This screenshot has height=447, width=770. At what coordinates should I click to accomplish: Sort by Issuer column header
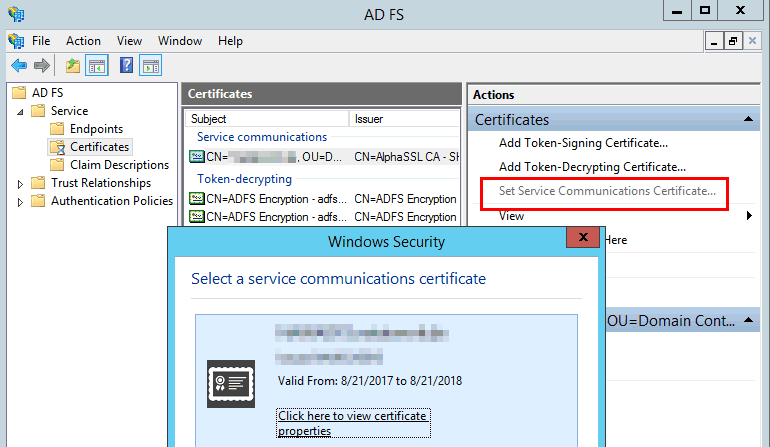pyautogui.click(x=404, y=119)
